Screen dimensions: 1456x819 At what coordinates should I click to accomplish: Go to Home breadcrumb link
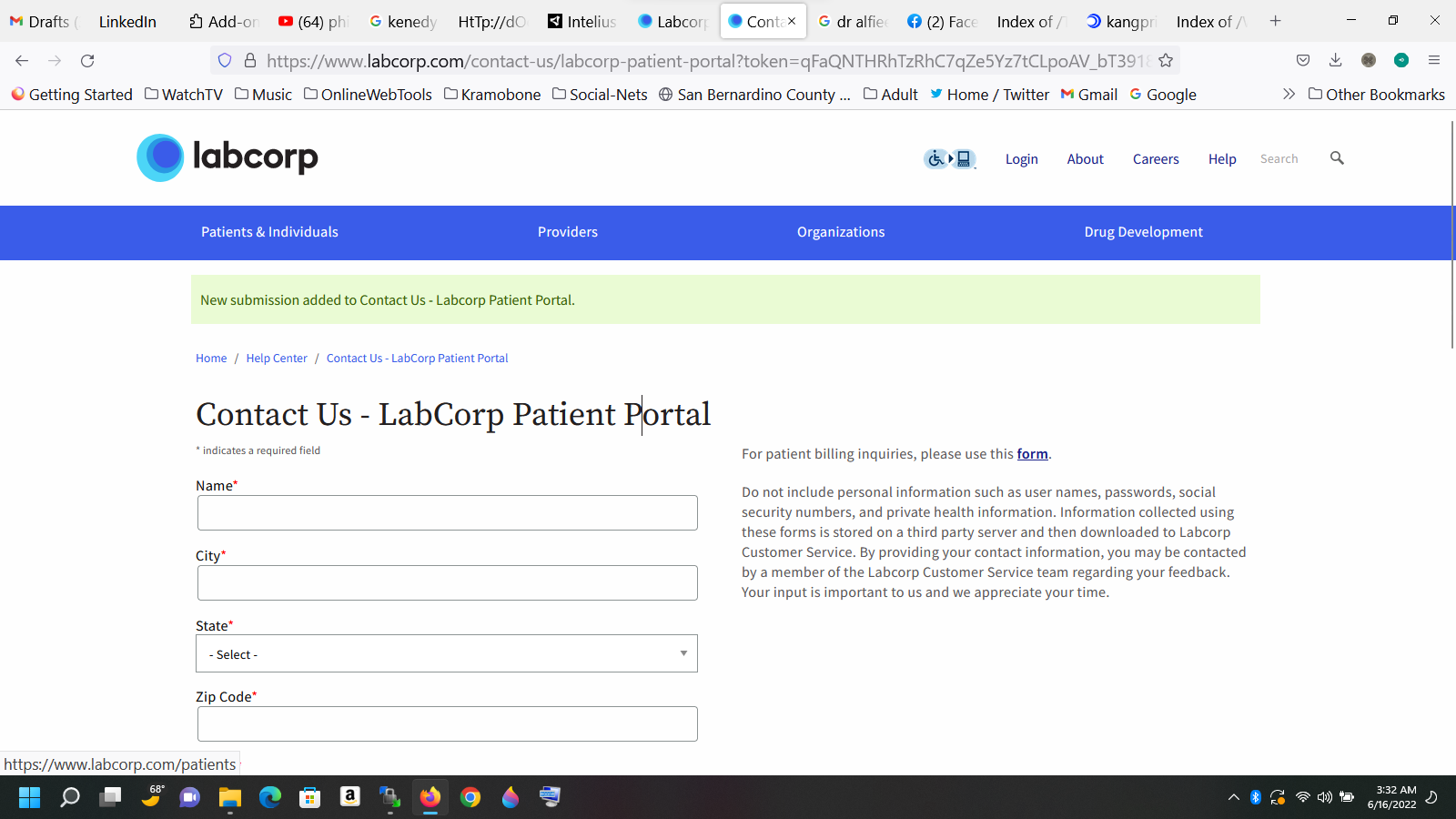211,358
